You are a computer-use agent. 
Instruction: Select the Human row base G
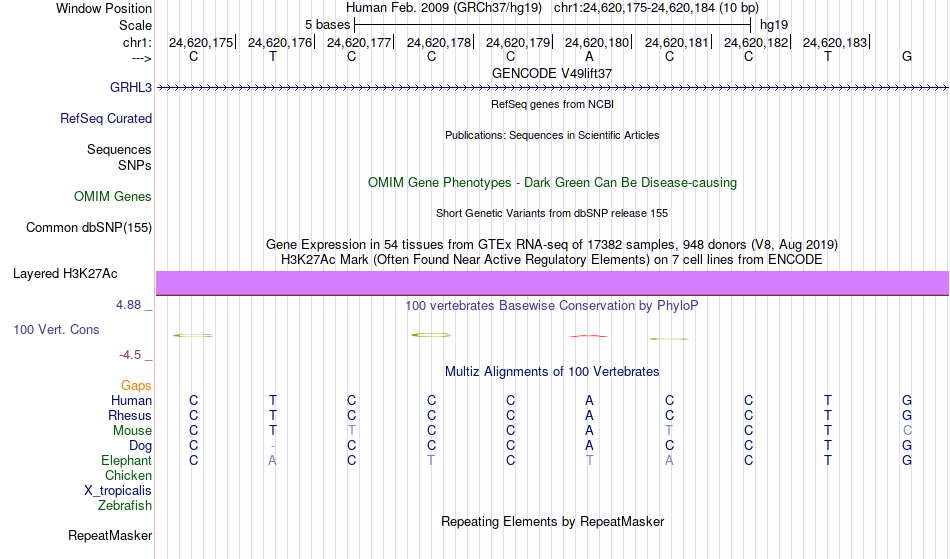point(906,400)
